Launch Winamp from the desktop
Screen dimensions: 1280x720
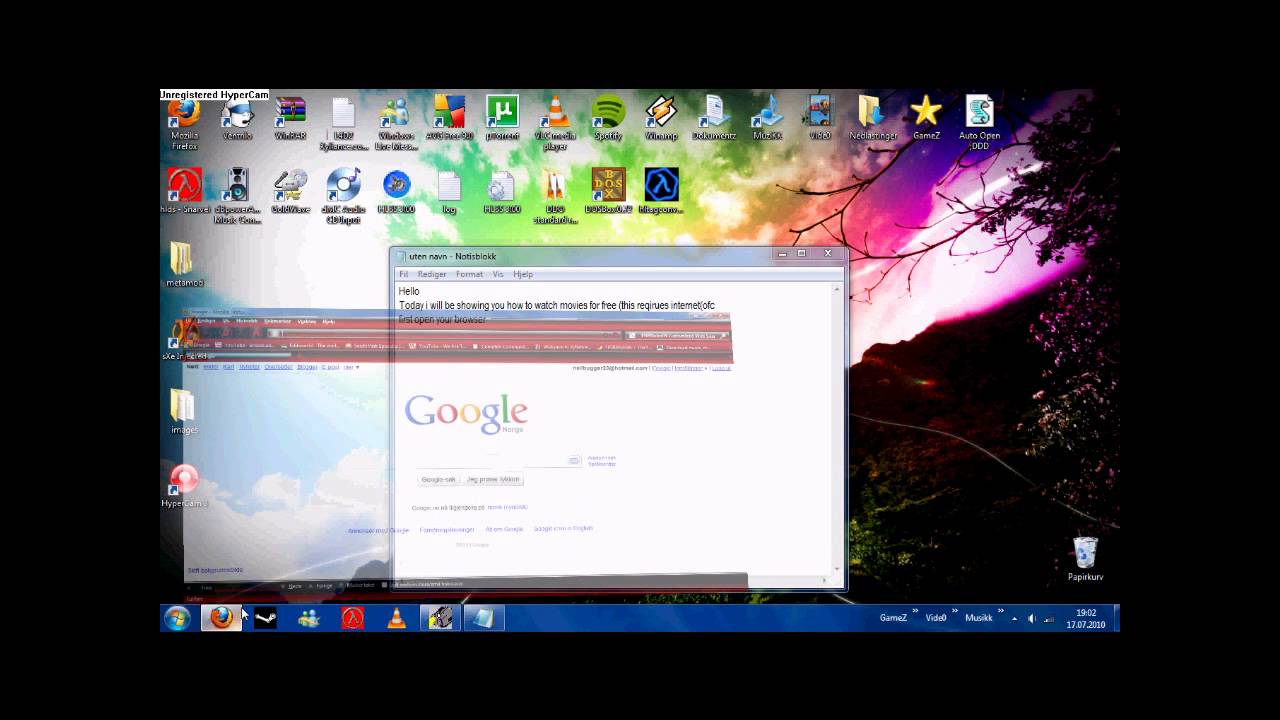[x=661, y=120]
